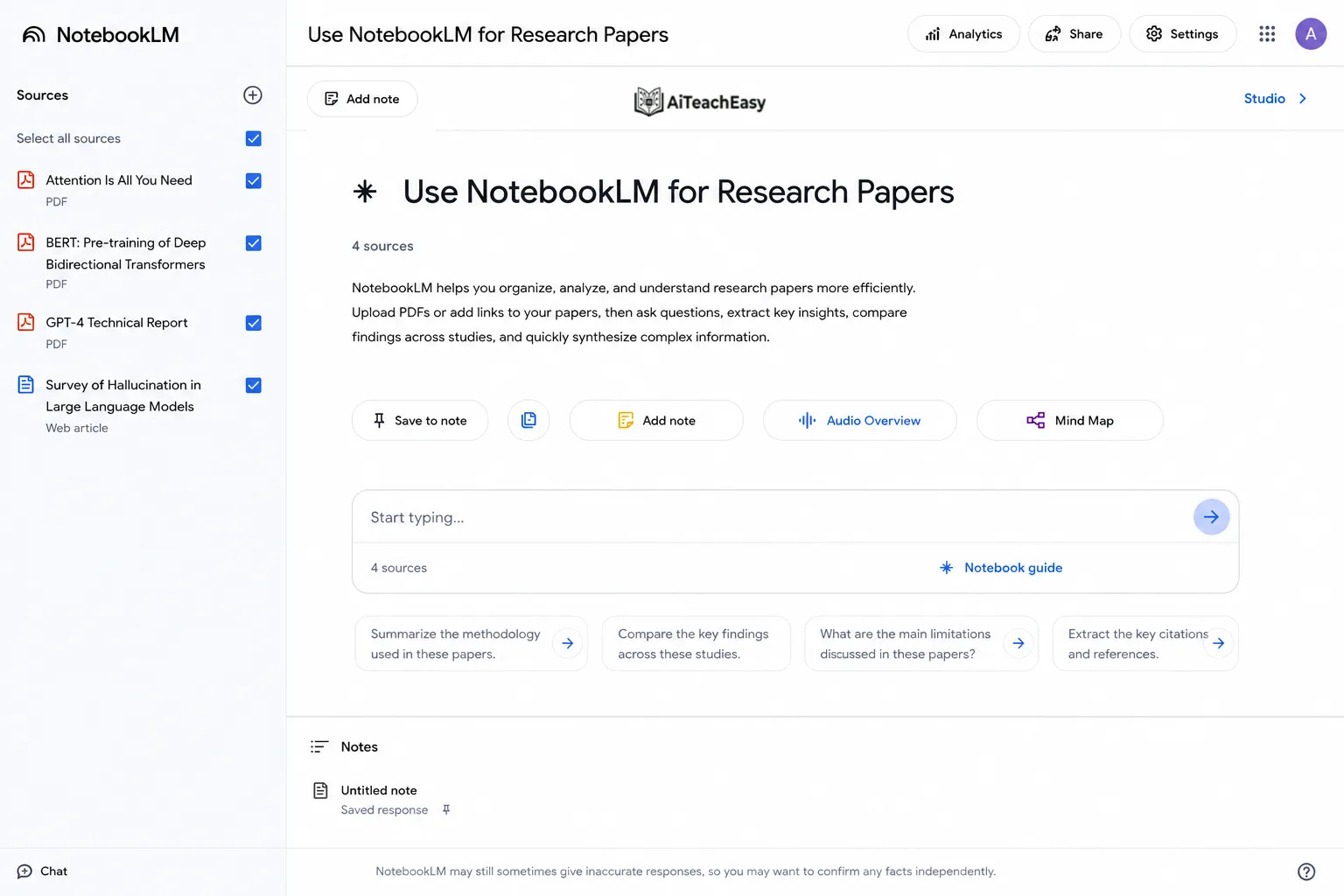Open help question mark icon

click(x=1306, y=871)
